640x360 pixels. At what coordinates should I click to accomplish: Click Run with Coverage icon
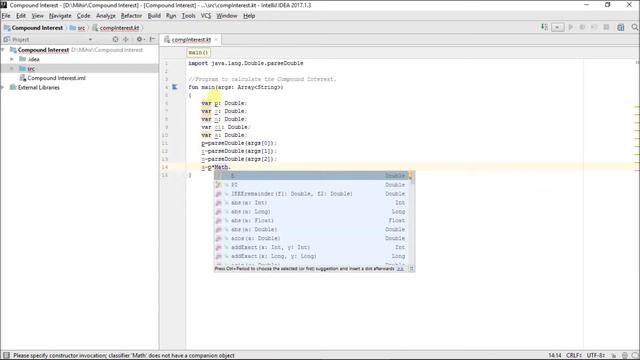594,27
